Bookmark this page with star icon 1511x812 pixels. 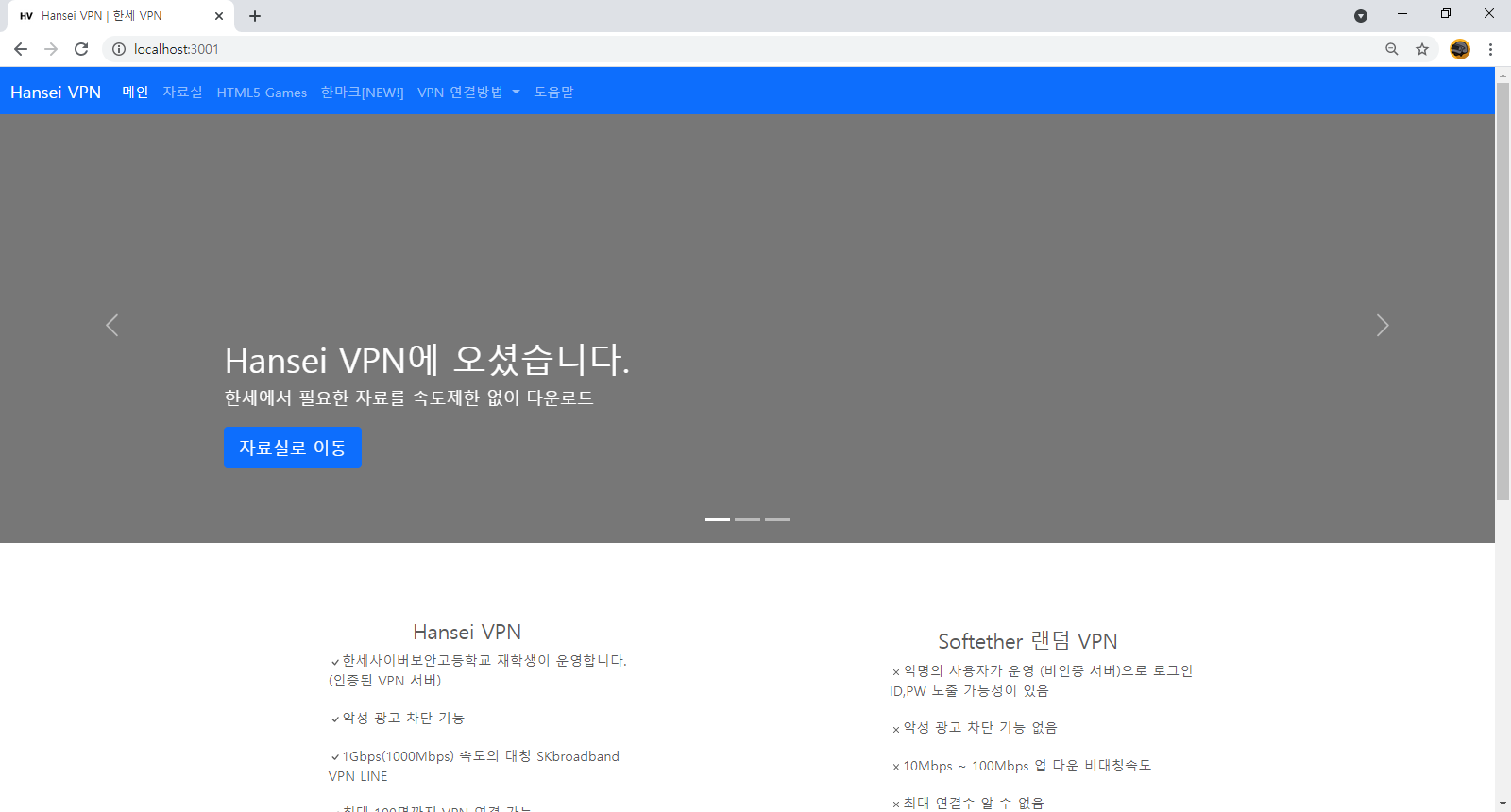pos(1422,49)
